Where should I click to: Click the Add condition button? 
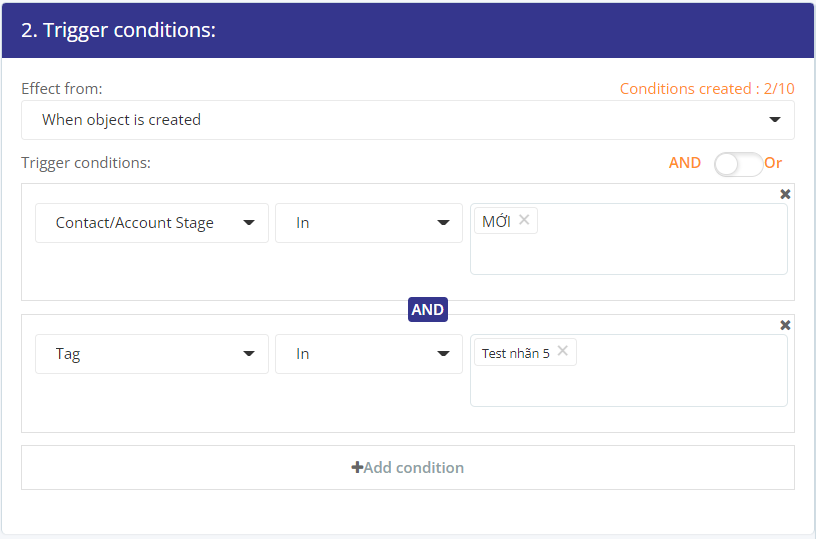[x=407, y=467]
